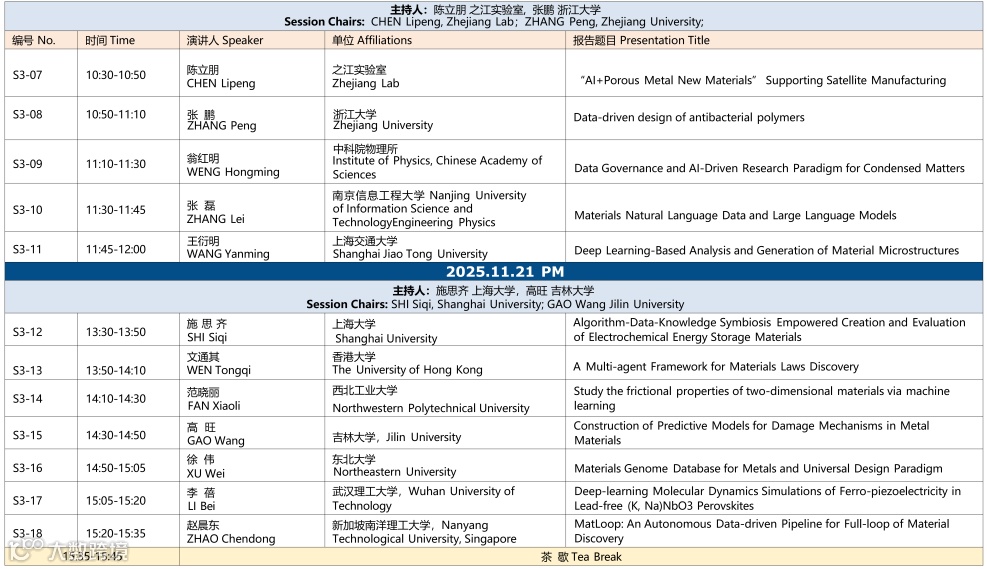Select Northwestern Polytechnical University affiliation

[431, 400]
